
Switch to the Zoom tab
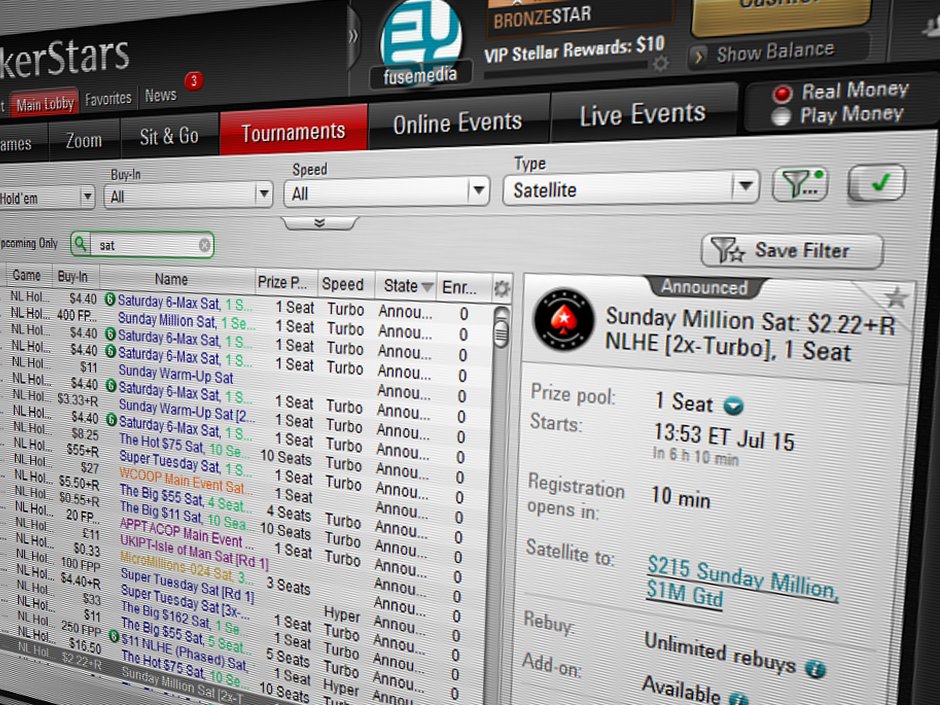(84, 141)
